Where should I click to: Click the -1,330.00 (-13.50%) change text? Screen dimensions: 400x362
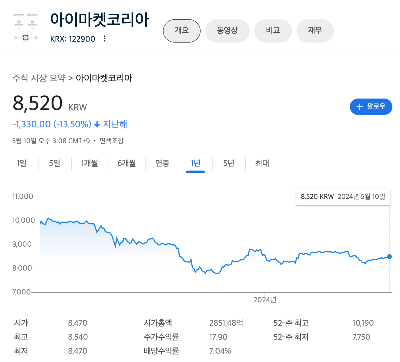[52, 124]
